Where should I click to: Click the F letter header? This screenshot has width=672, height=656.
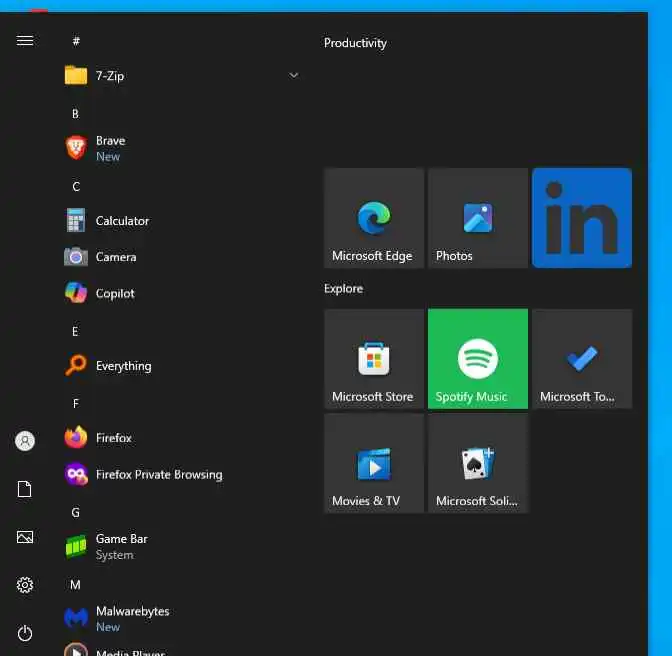(x=75, y=404)
